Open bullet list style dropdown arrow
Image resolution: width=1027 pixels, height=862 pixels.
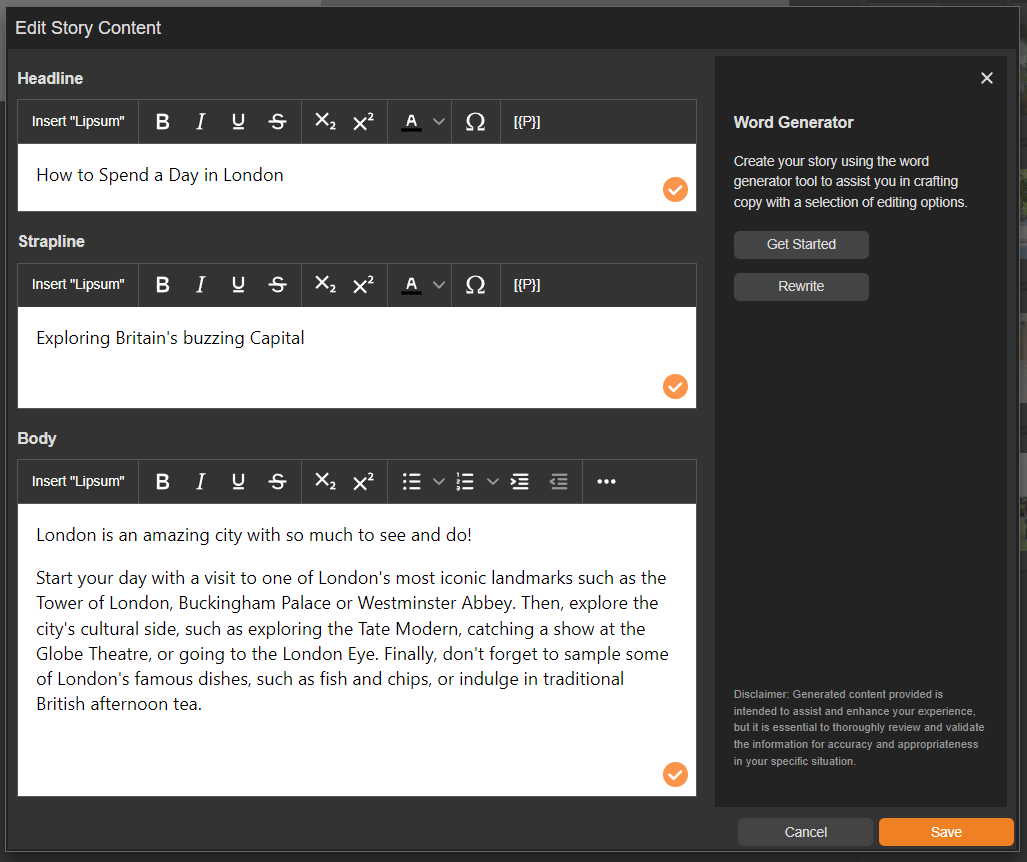[x=438, y=482]
